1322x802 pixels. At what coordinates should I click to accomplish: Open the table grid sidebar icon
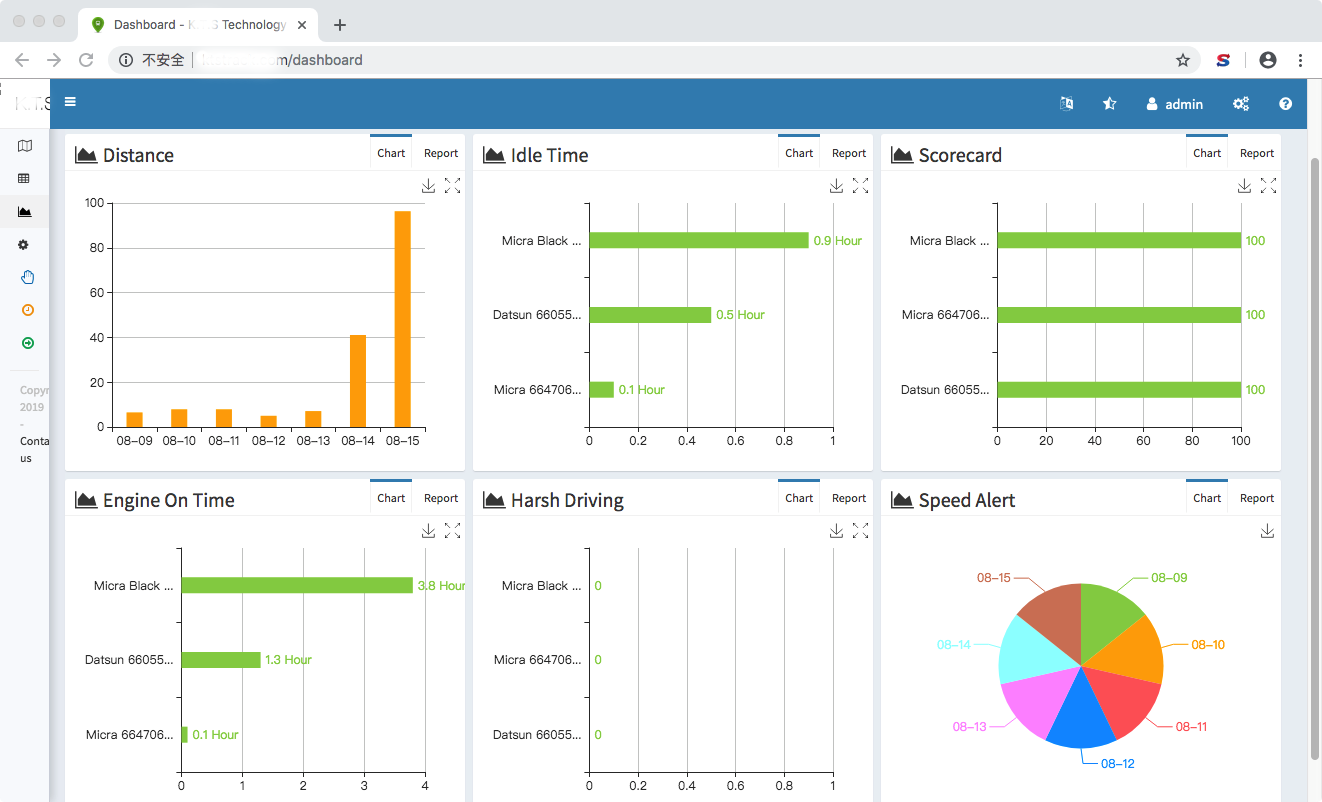point(25,178)
